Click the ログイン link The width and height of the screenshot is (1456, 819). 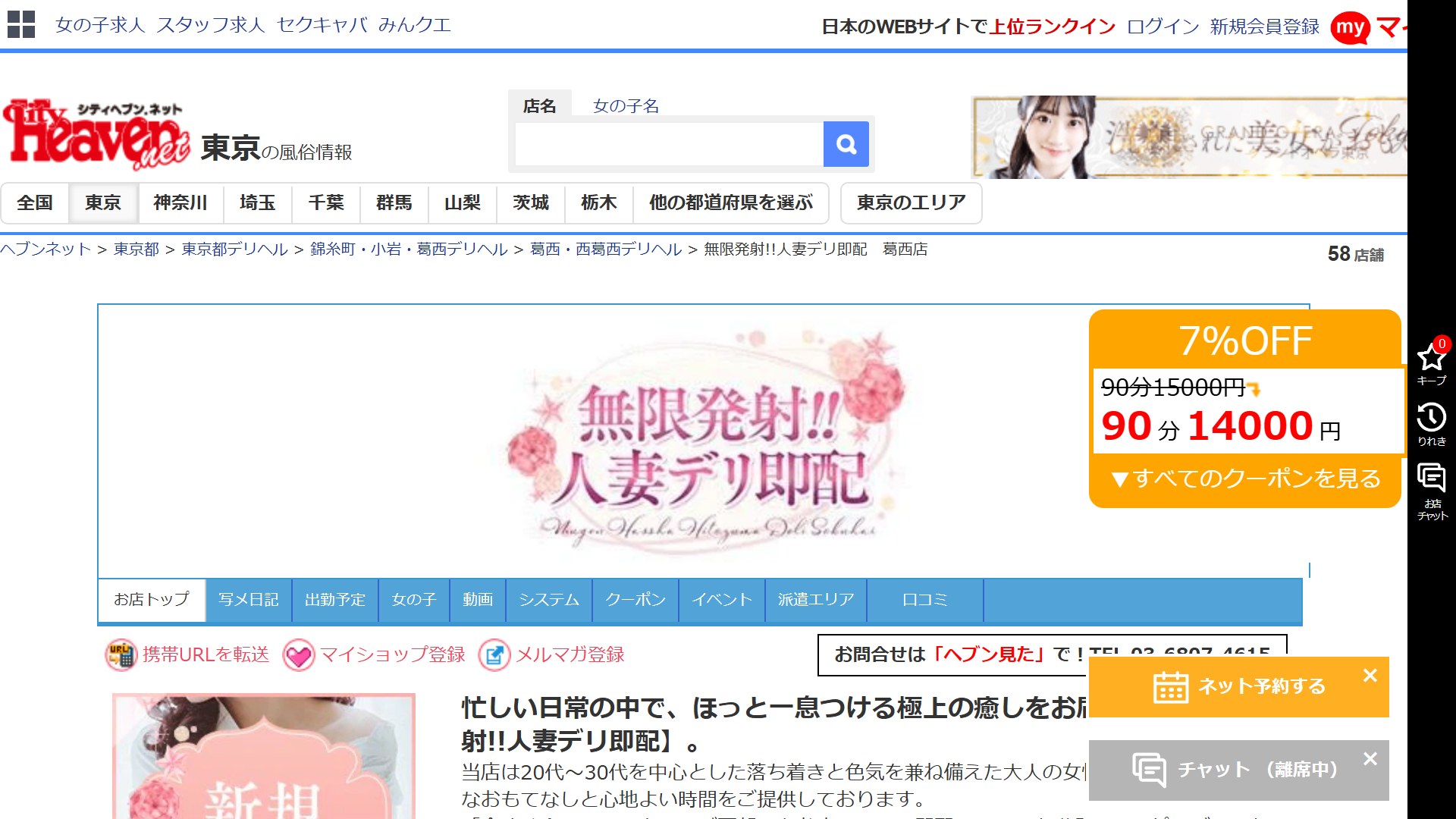(1163, 27)
